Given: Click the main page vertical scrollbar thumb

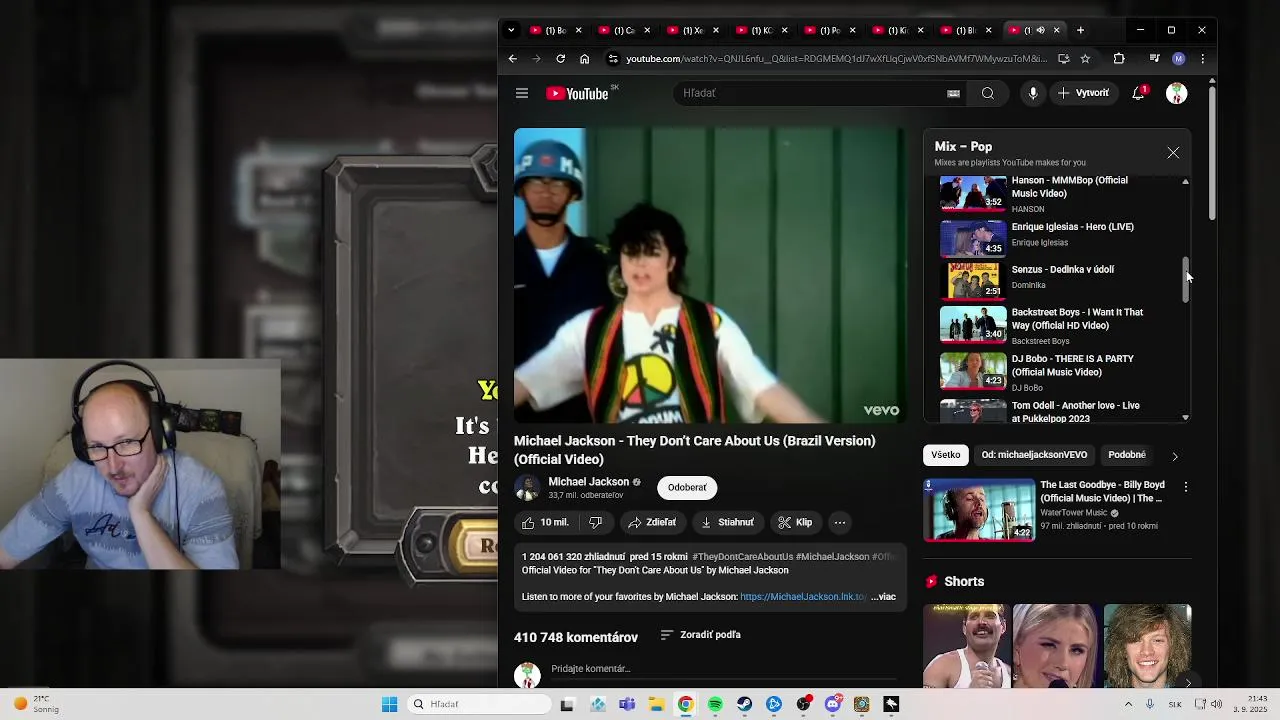Looking at the screenshot, I should (x=1211, y=155).
